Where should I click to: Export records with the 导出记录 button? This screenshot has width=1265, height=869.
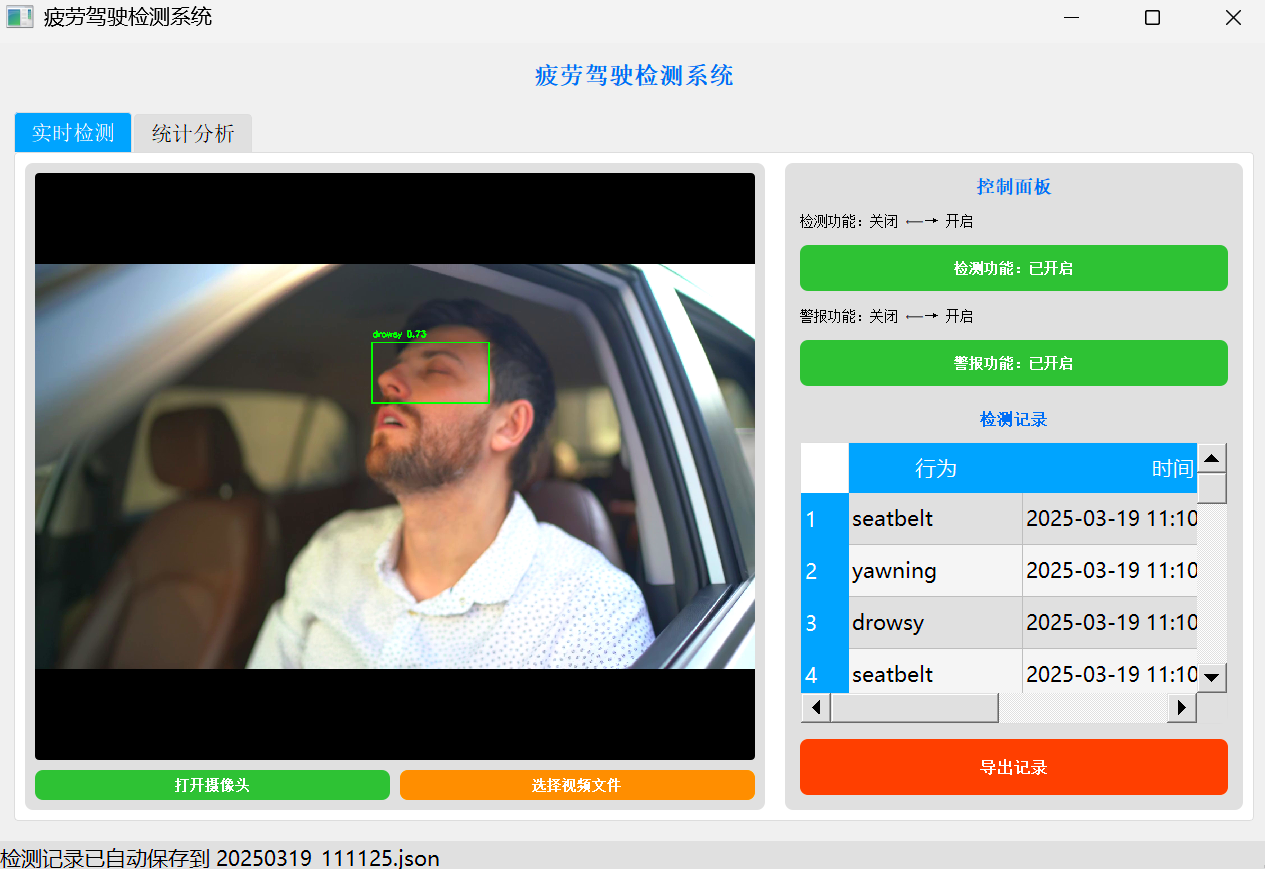(1013, 767)
